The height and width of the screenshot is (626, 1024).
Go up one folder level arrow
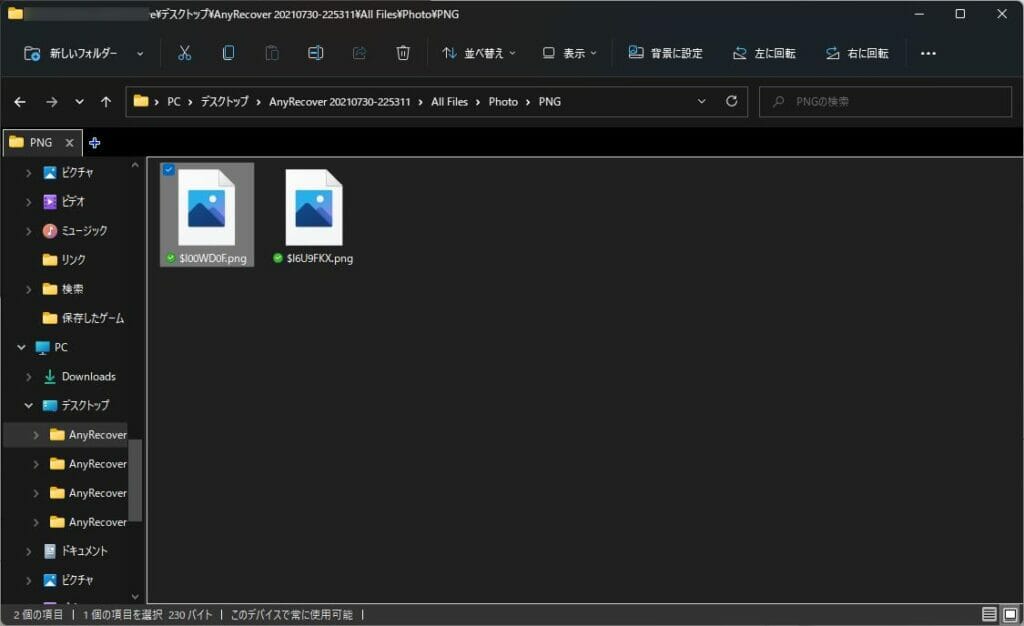coord(106,102)
